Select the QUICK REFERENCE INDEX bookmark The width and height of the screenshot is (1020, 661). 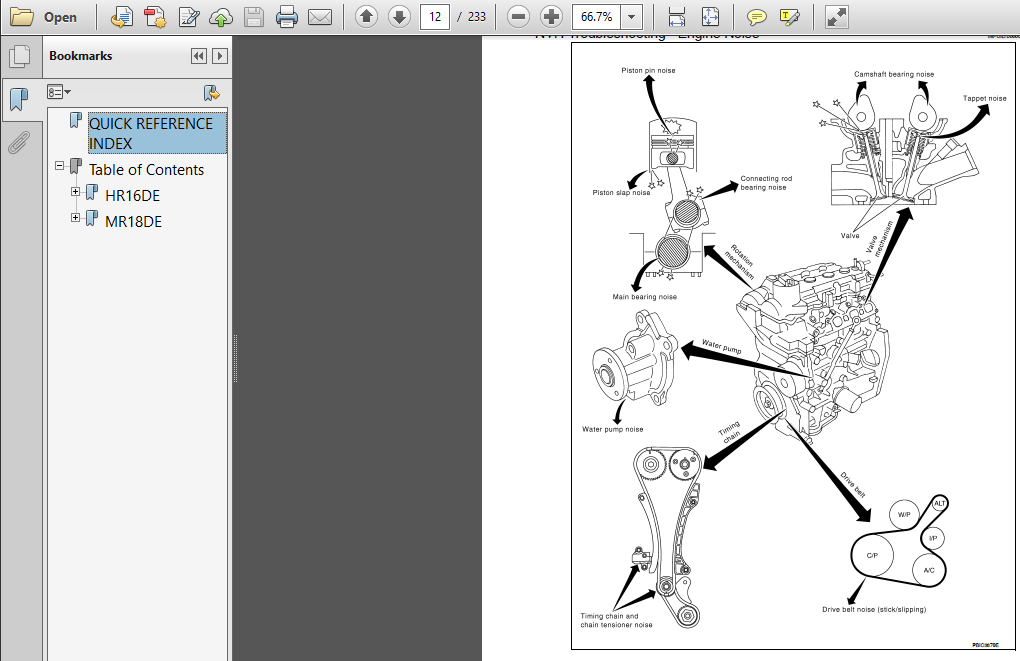[157, 133]
